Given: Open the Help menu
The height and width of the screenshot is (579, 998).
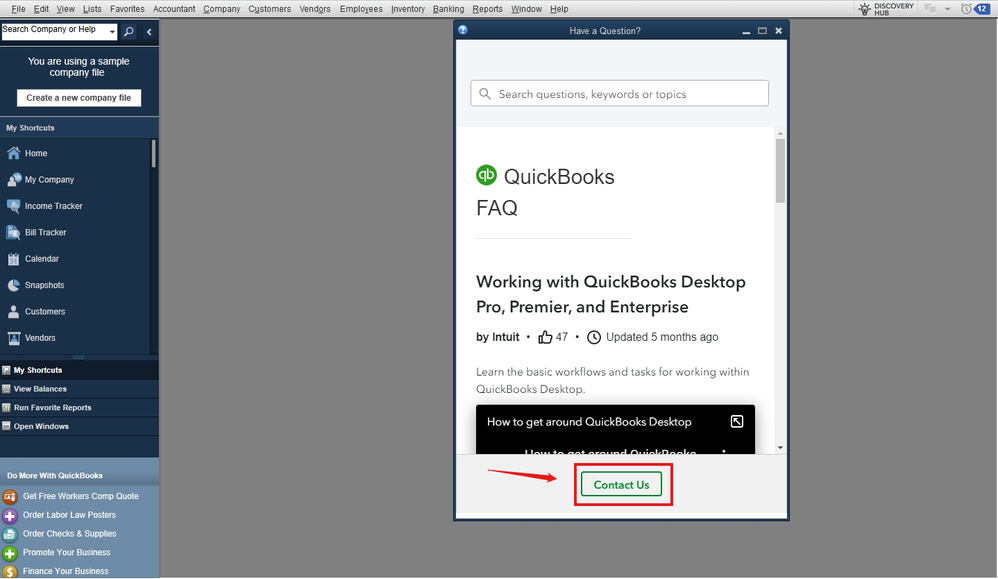Looking at the screenshot, I should click(x=559, y=9).
